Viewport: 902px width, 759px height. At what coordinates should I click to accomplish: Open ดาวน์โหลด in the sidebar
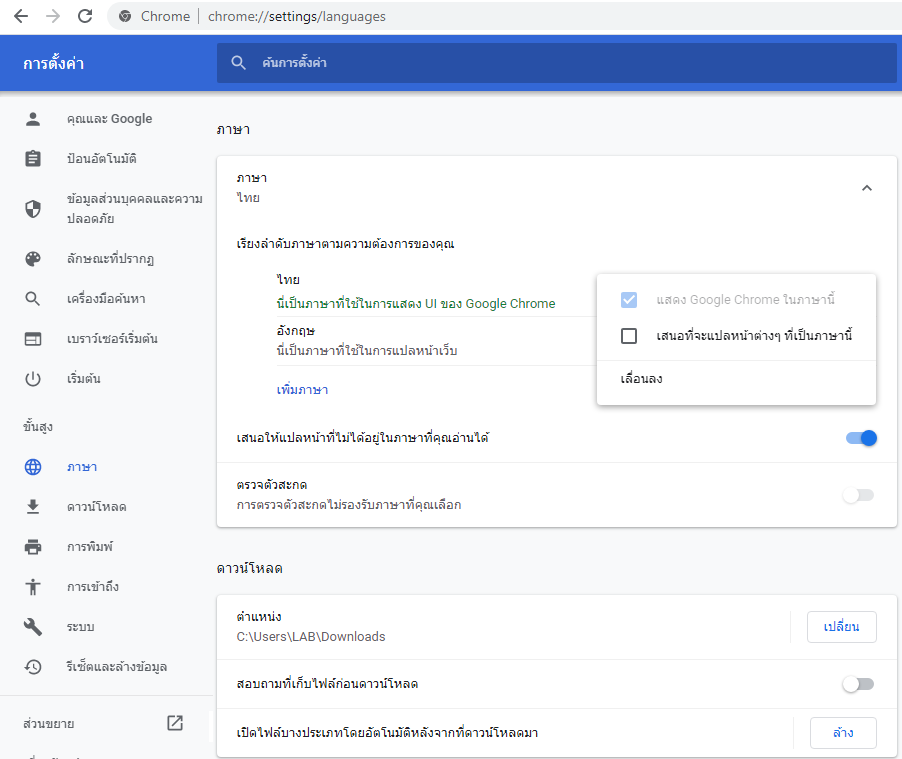96,507
